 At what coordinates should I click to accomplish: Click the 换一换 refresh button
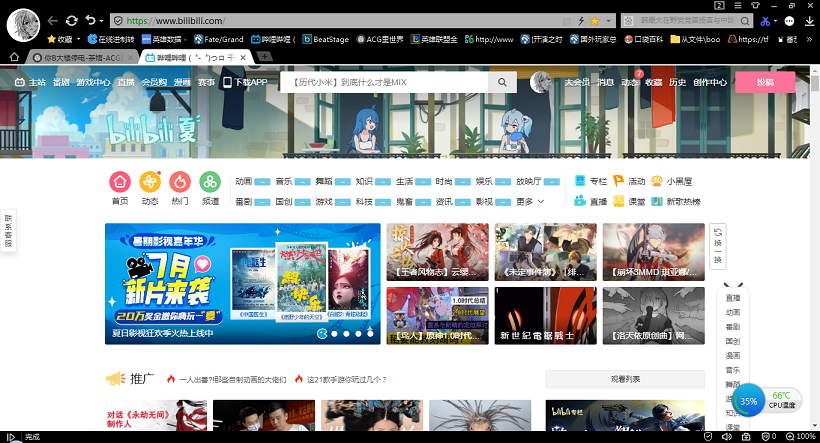[718, 246]
